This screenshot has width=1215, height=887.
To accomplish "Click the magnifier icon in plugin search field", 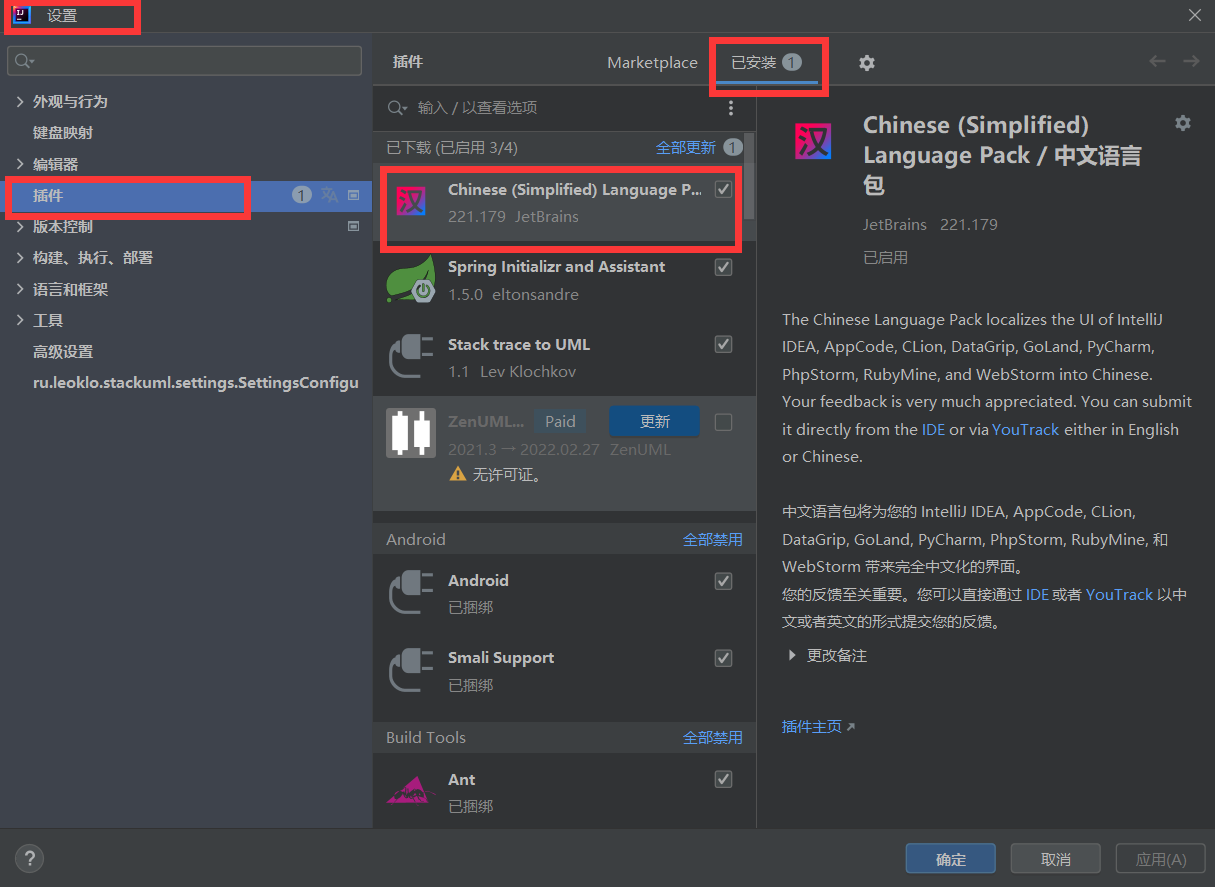I will click(x=398, y=108).
